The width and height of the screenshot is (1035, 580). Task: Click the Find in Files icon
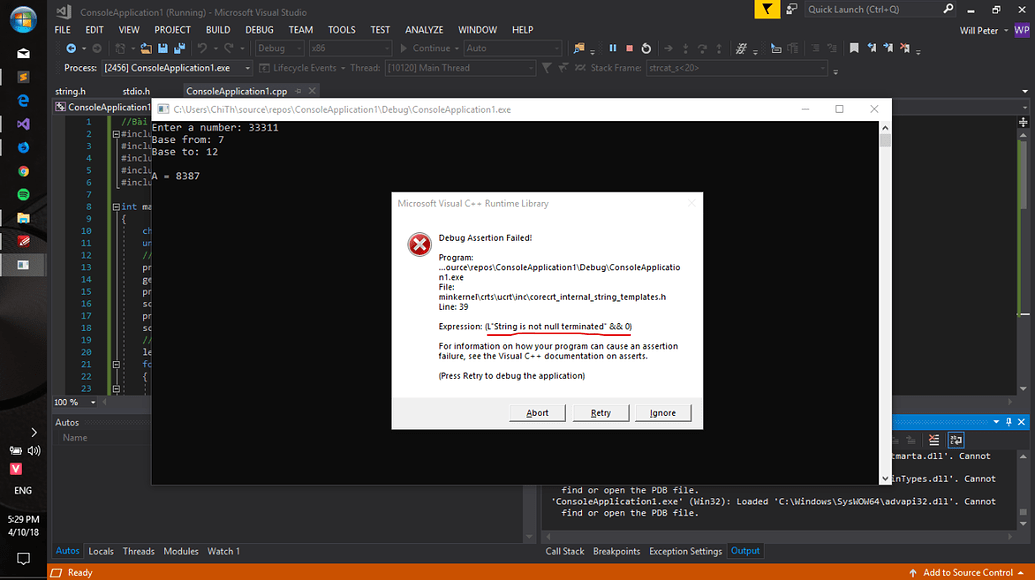[580, 48]
